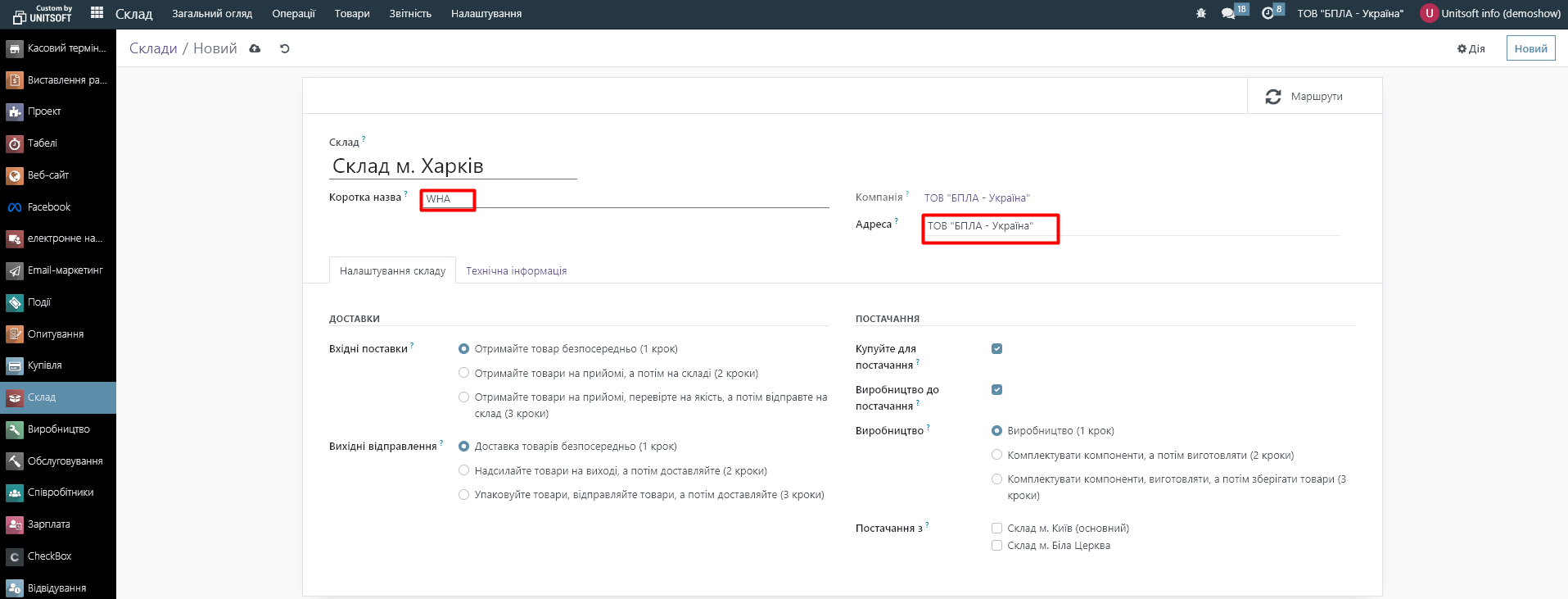The width and height of the screenshot is (1568, 599).
Task: Click the Маршрути routes button
Action: tap(1305, 97)
